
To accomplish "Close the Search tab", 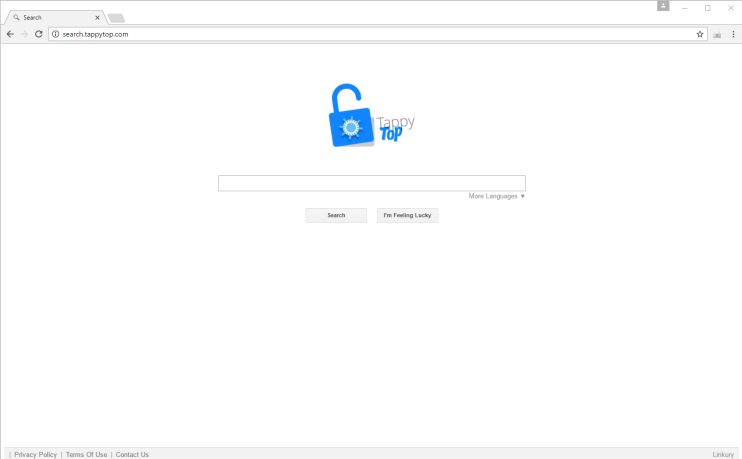I will click(97, 18).
